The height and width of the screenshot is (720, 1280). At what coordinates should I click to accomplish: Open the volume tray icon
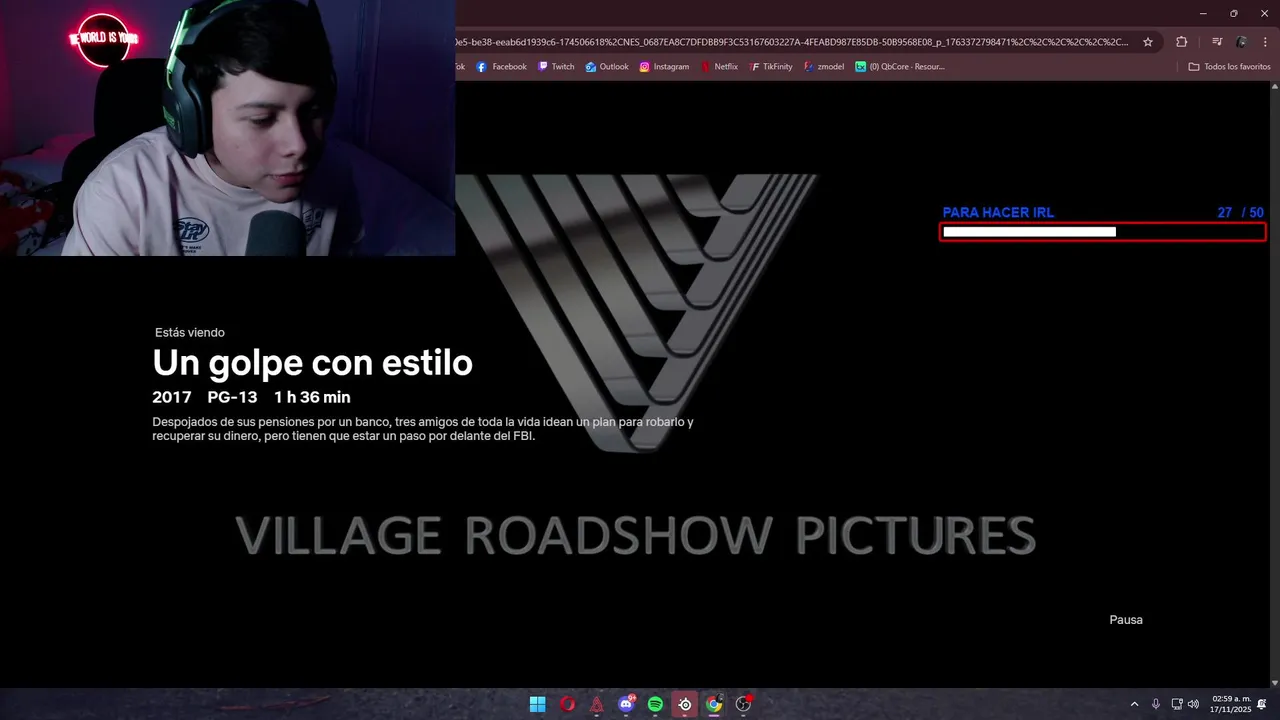(1193, 704)
